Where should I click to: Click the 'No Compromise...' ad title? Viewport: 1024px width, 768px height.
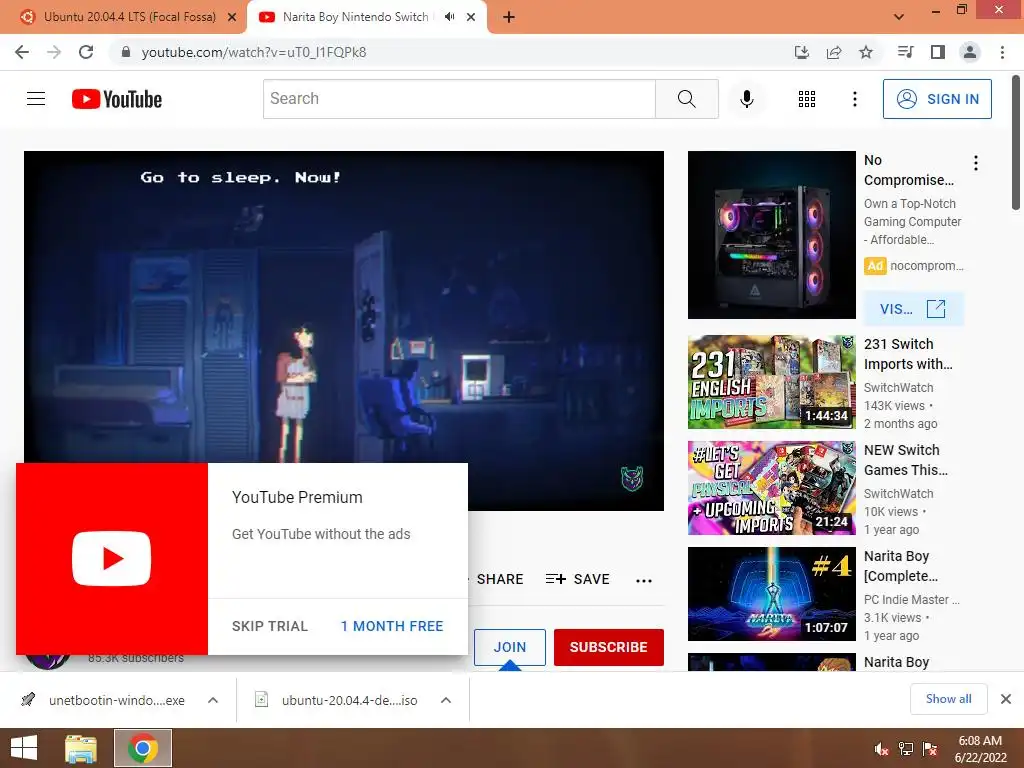pos(908,170)
